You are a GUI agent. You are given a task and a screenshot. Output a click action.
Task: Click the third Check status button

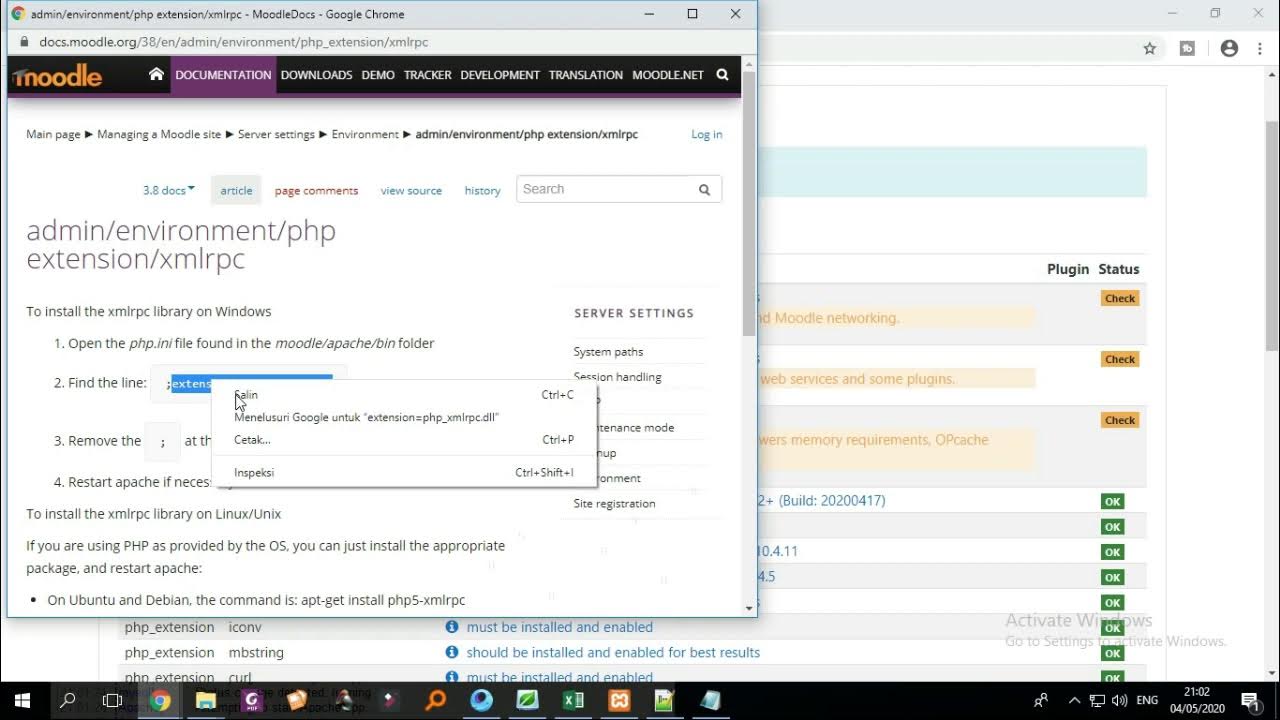click(x=1120, y=420)
